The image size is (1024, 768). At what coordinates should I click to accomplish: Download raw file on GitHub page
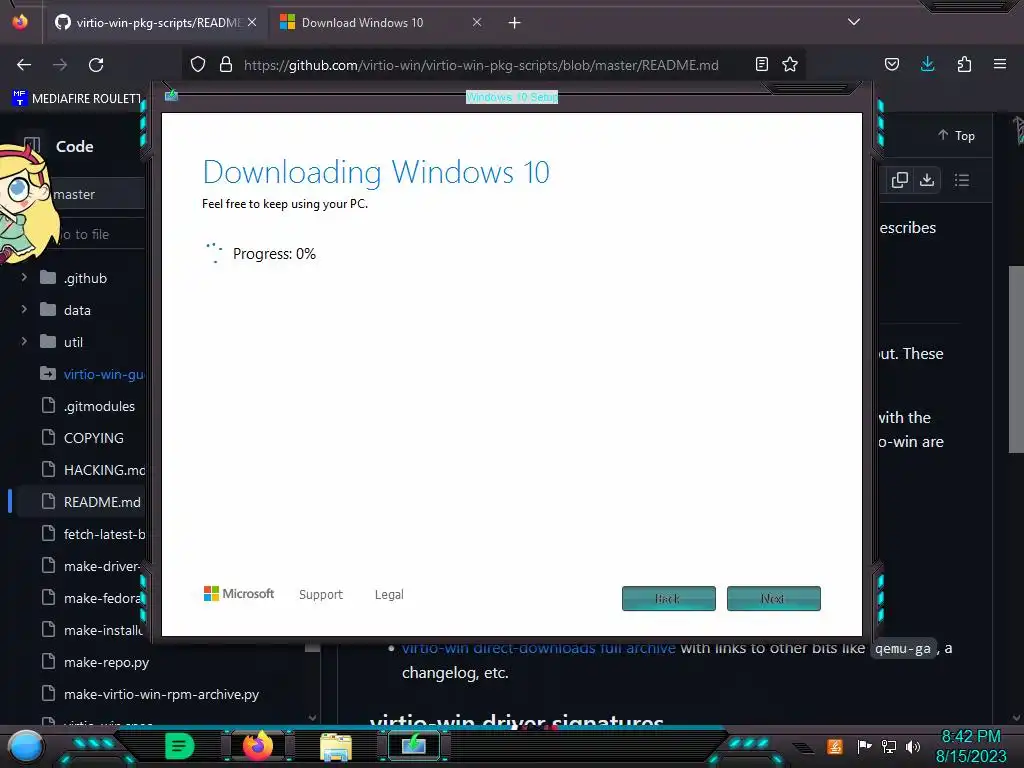click(927, 180)
